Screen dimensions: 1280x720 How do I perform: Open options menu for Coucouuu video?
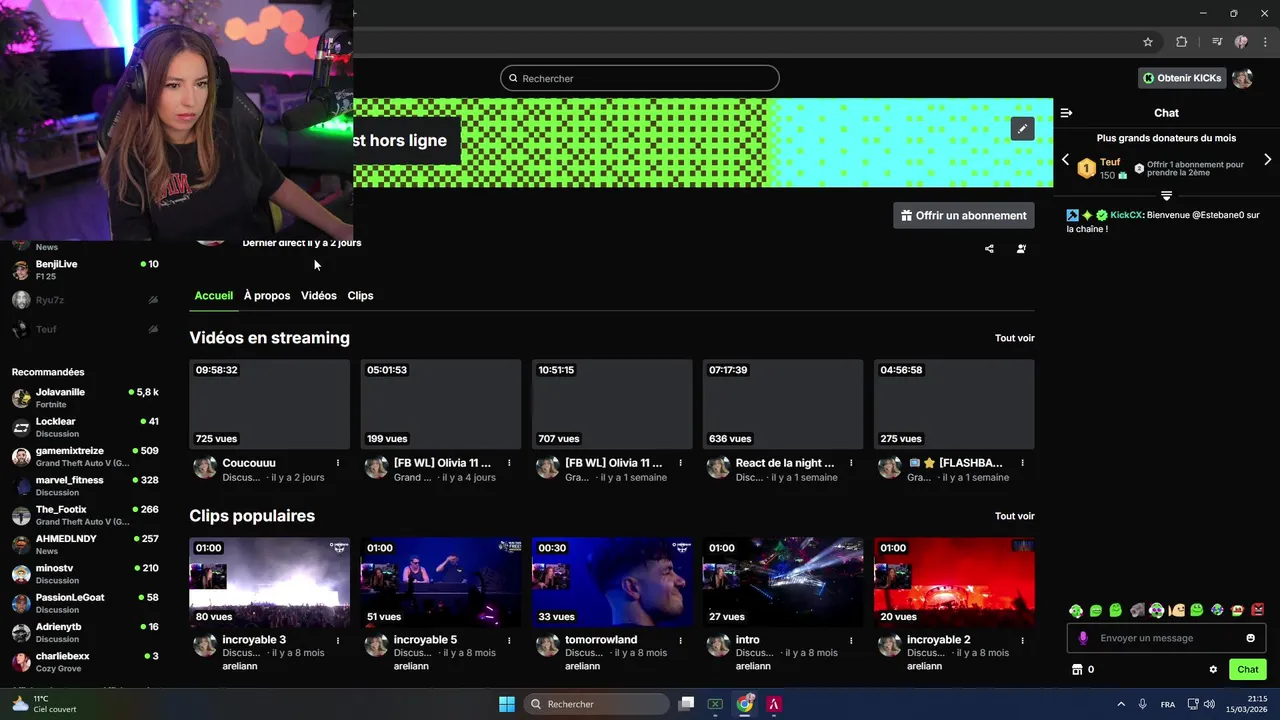tap(338, 463)
